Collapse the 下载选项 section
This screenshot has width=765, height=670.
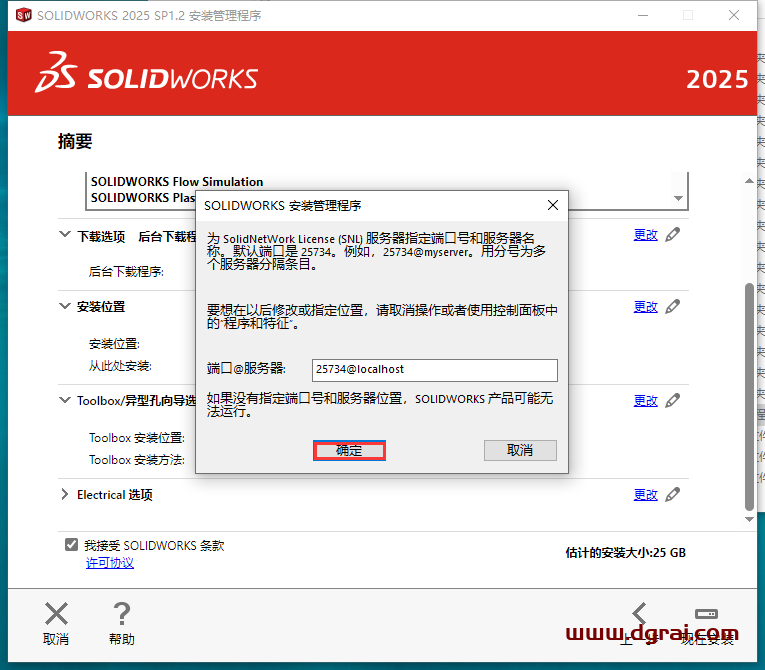coord(64,235)
